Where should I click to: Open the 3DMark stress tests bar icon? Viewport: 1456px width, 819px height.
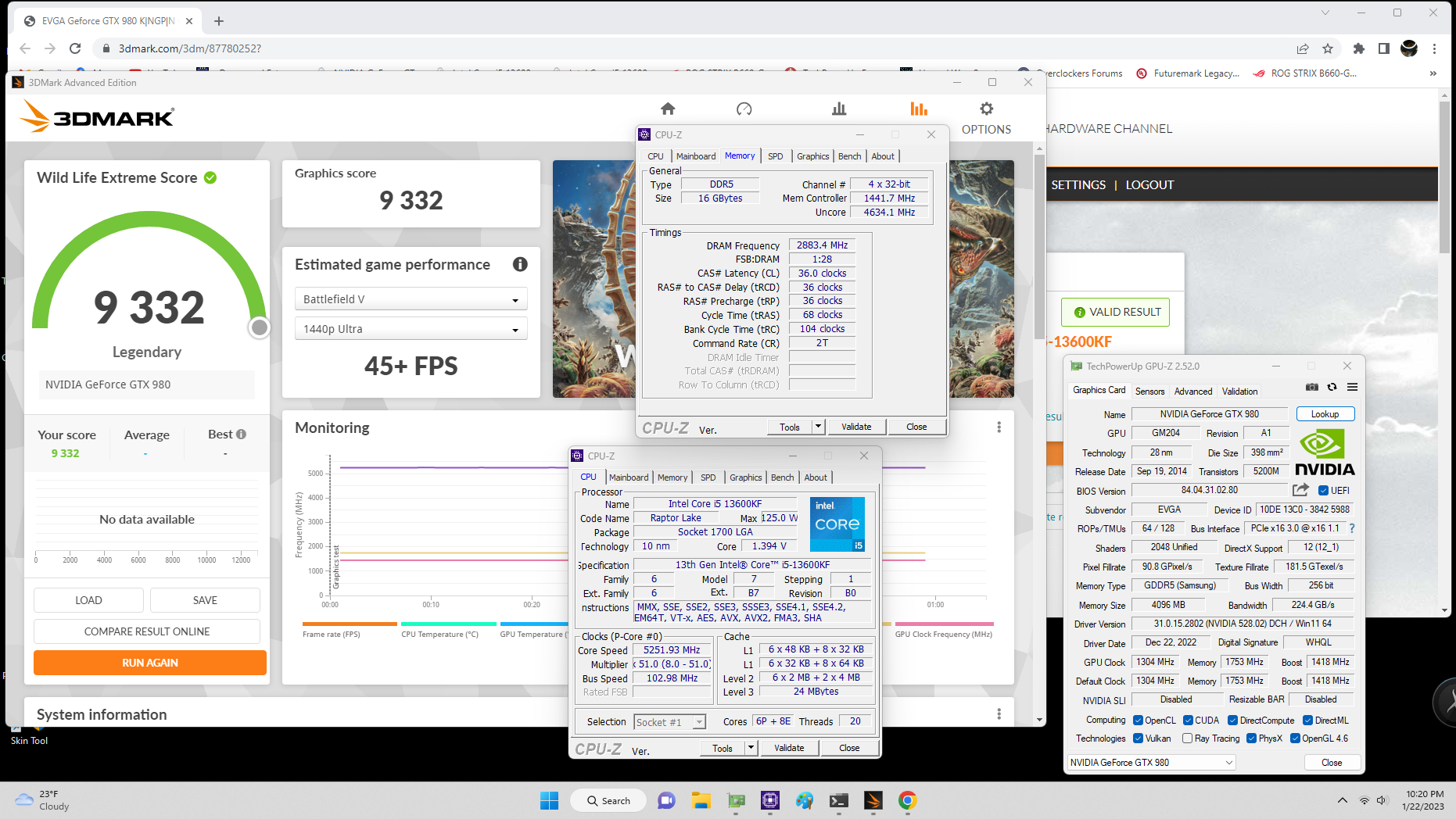point(839,109)
